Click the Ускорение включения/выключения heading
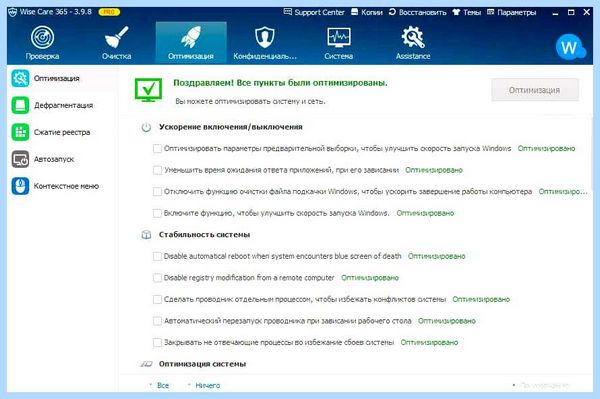 coord(231,127)
